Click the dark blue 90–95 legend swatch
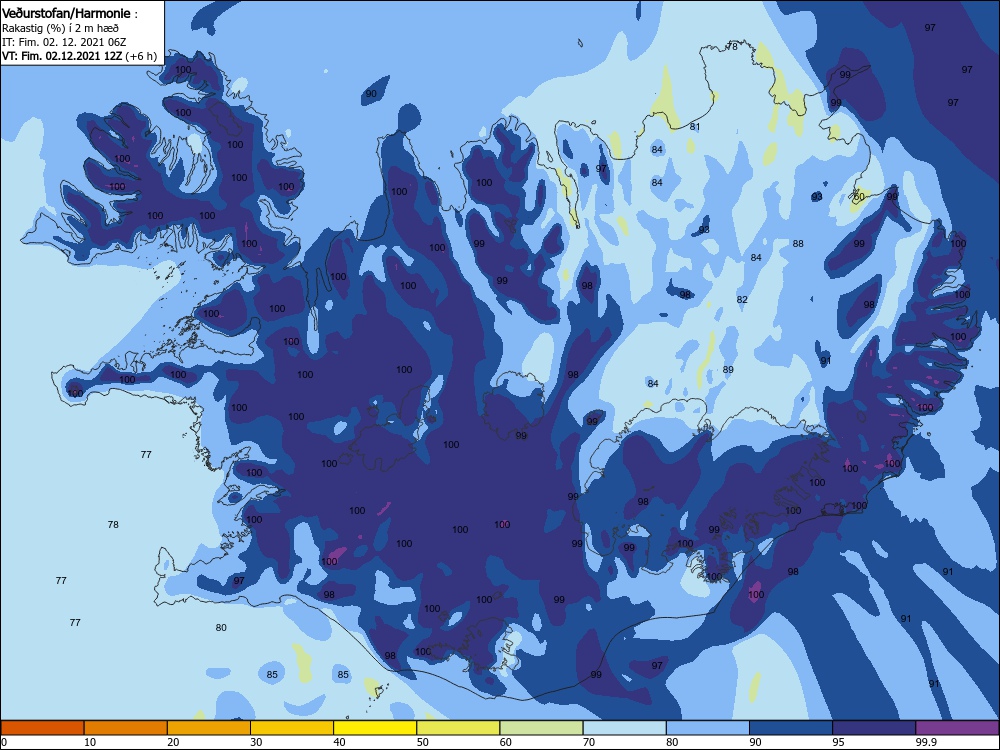Image resolution: width=1000 pixels, height=750 pixels. (791, 728)
